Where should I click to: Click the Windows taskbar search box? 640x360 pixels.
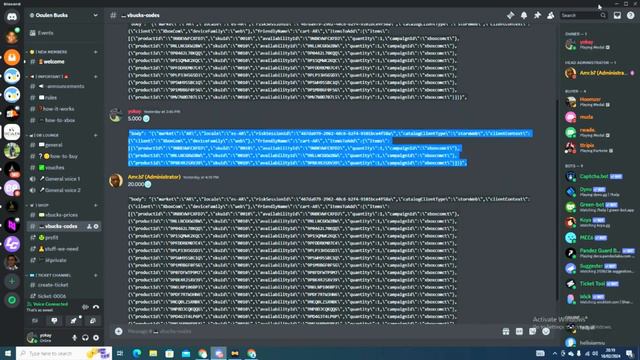point(64,353)
